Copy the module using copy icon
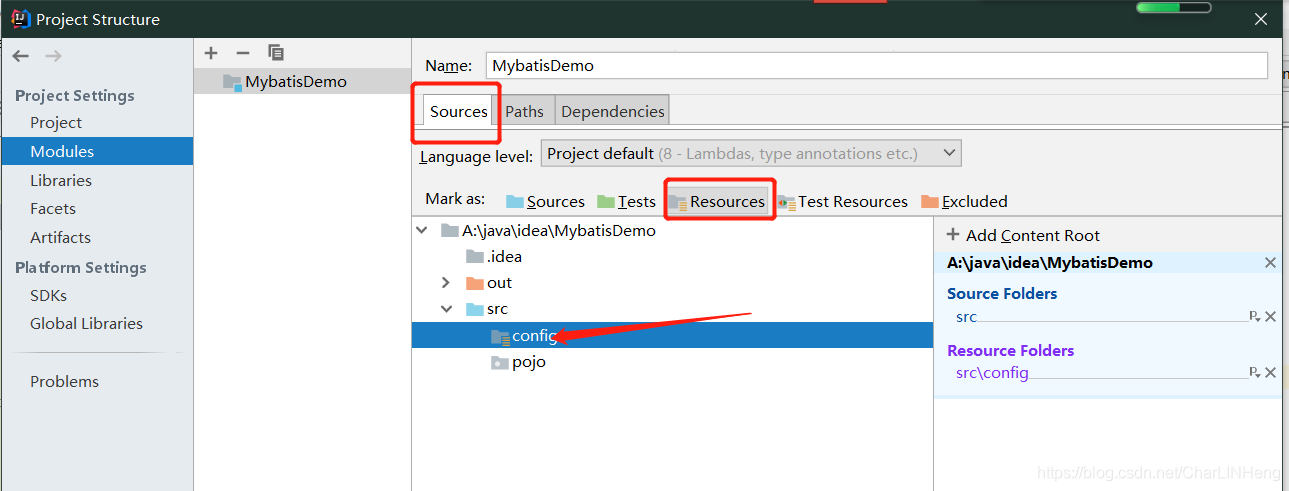This screenshot has height=491, width=1289. (x=276, y=53)
